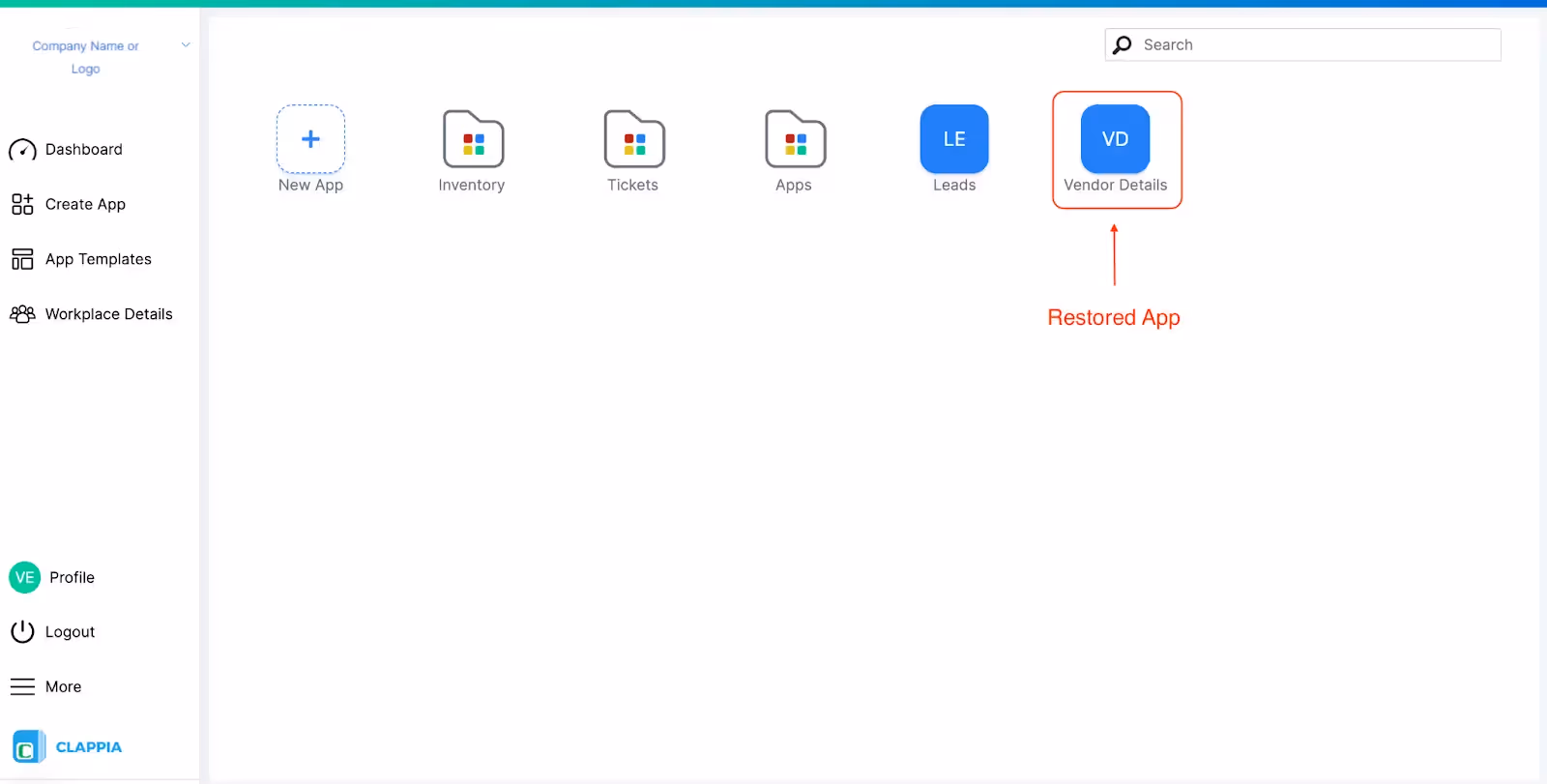This screenshot has width=1547, height=784.
Task: Open Profile menu label
Action: pyautogui.click(x=73, y=577)
